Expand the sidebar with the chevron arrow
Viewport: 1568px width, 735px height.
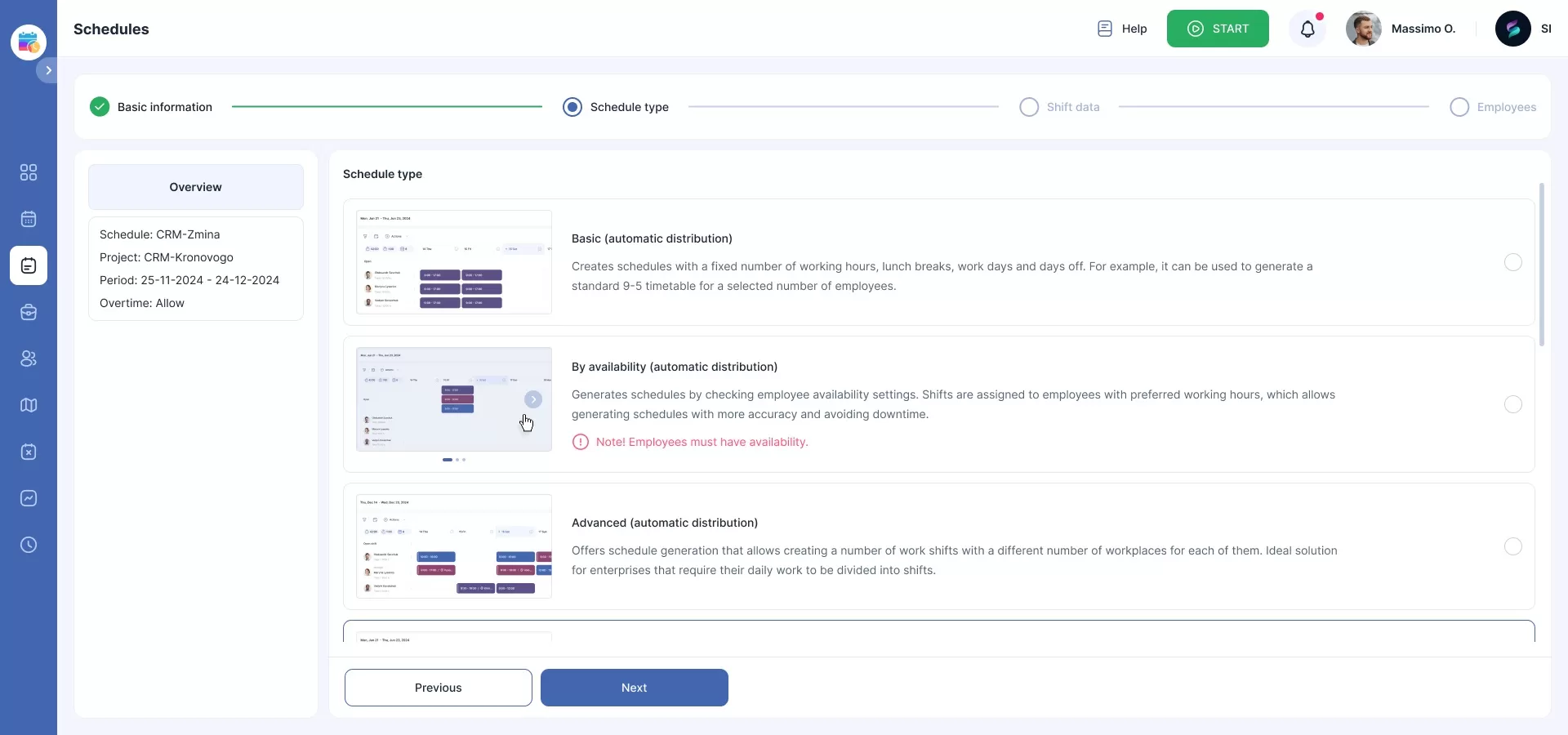[48, 70]
